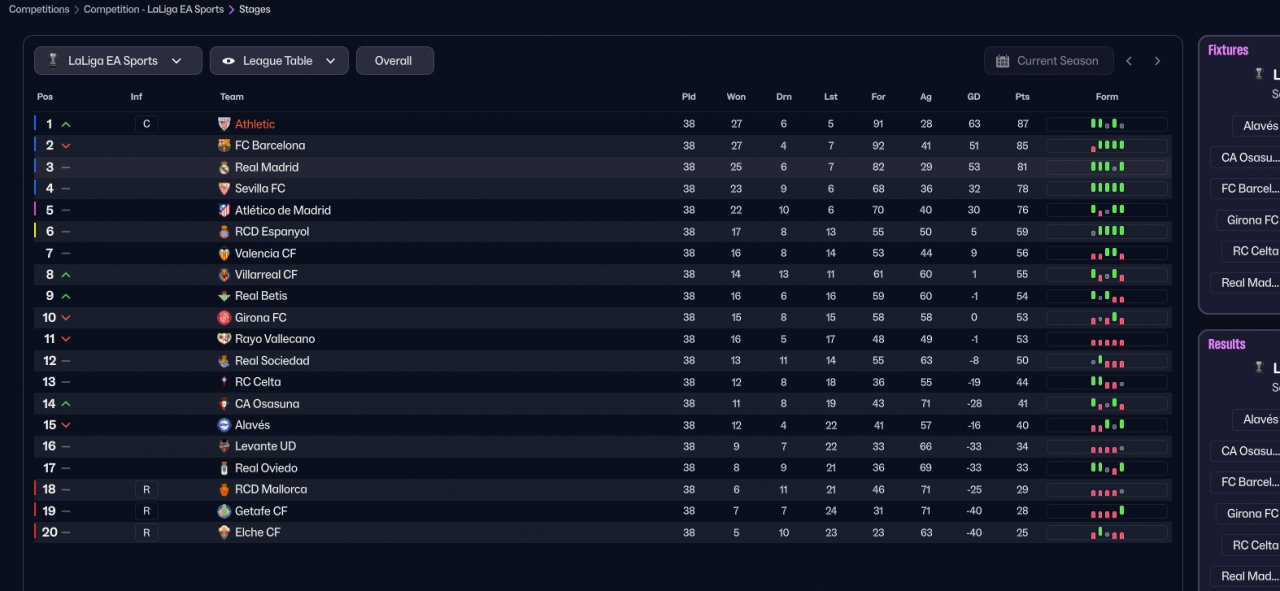
Task: Click the relegation 'R' badge for RCD Mallorca
Action: 146,490
